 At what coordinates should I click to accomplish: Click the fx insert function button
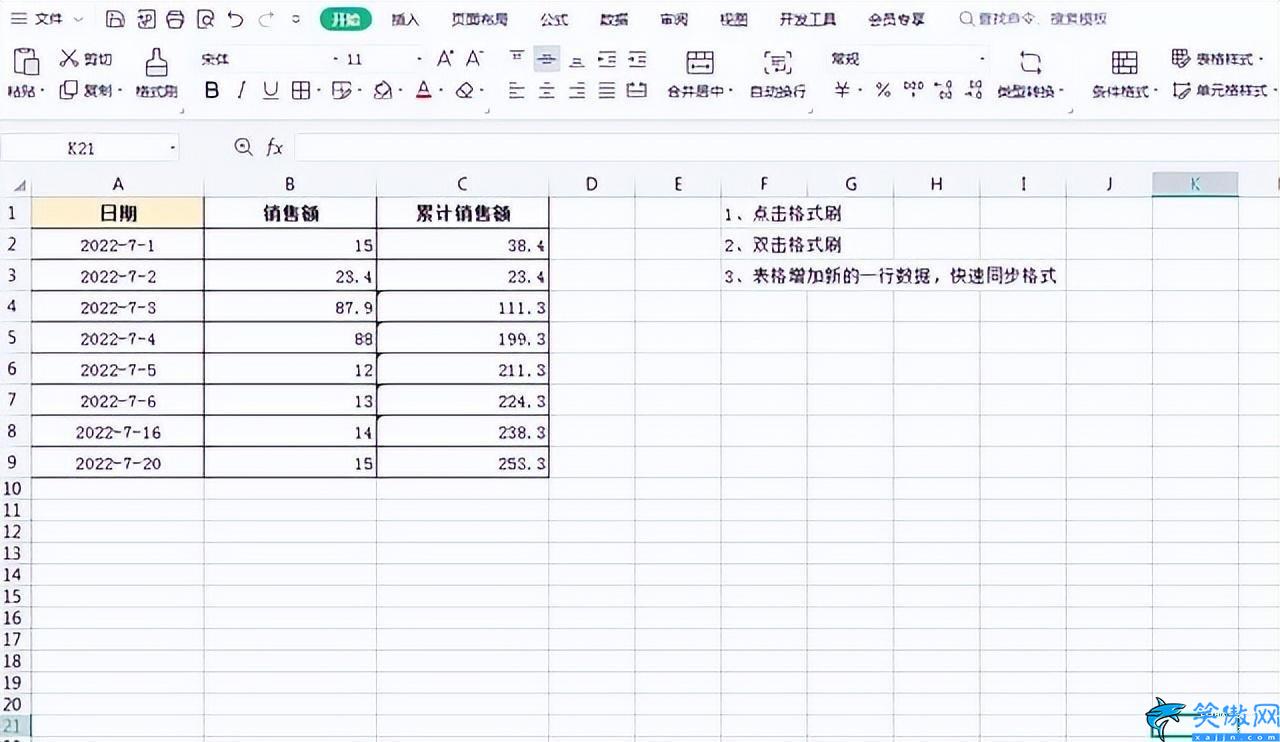coord(275,148)
